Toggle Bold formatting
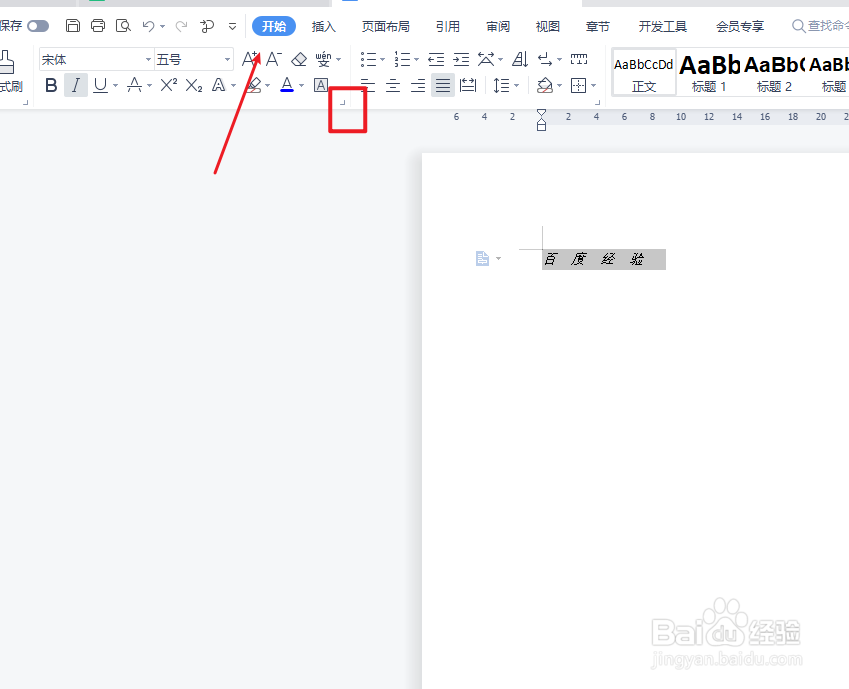The image size is (849, 689). click(x=51, y=86)
